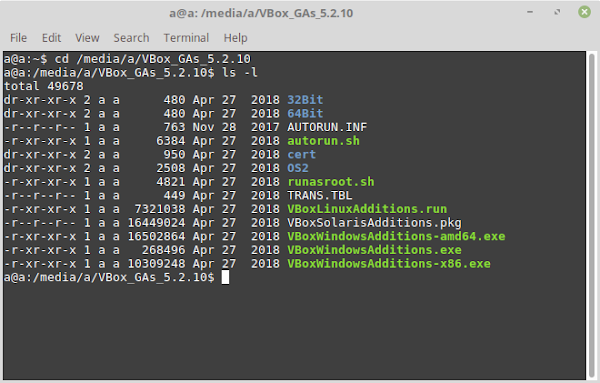
Task: Click the file size 7321038
Action: [160, 209]
